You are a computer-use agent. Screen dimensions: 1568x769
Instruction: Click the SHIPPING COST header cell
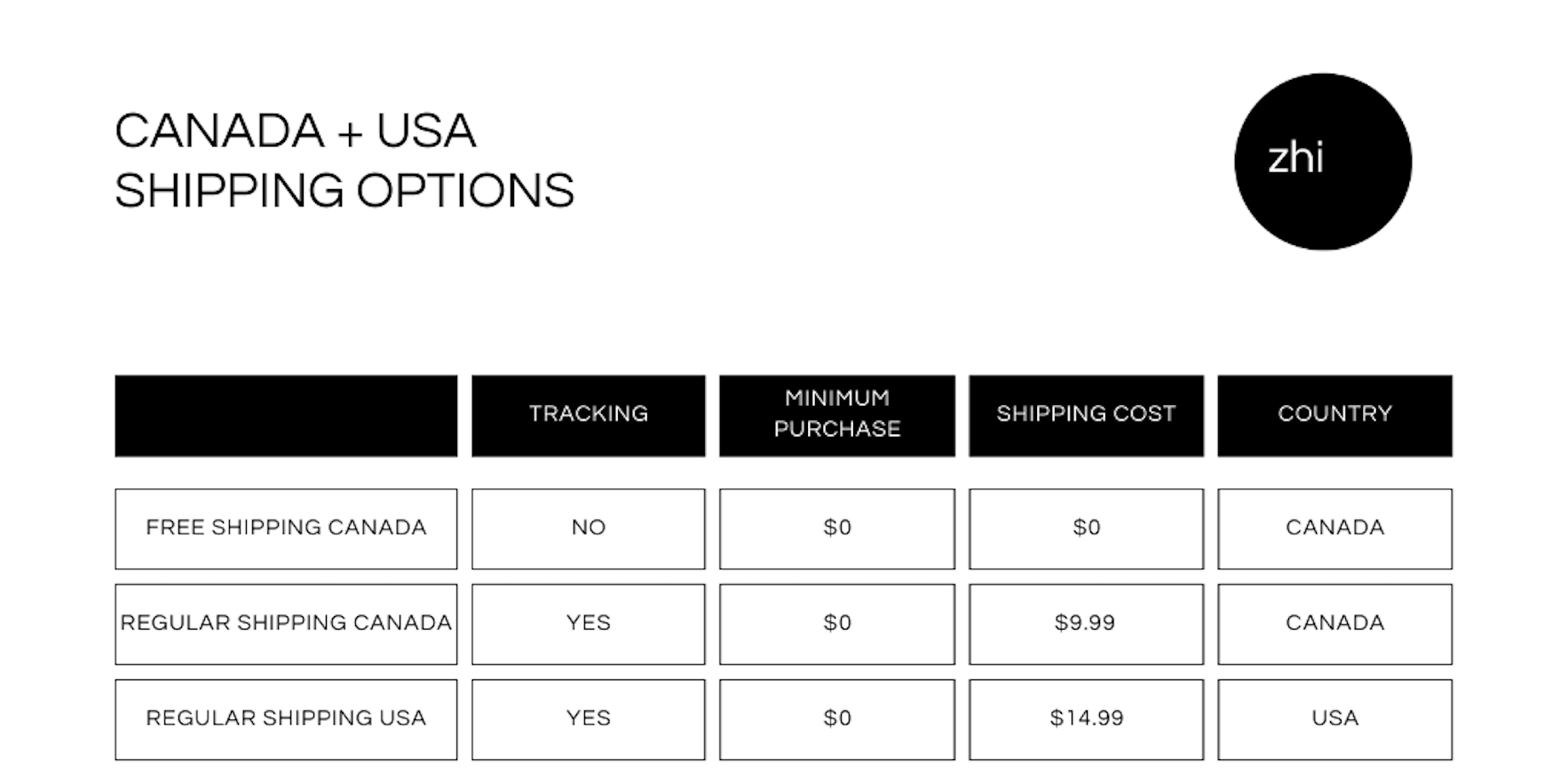1086,416
